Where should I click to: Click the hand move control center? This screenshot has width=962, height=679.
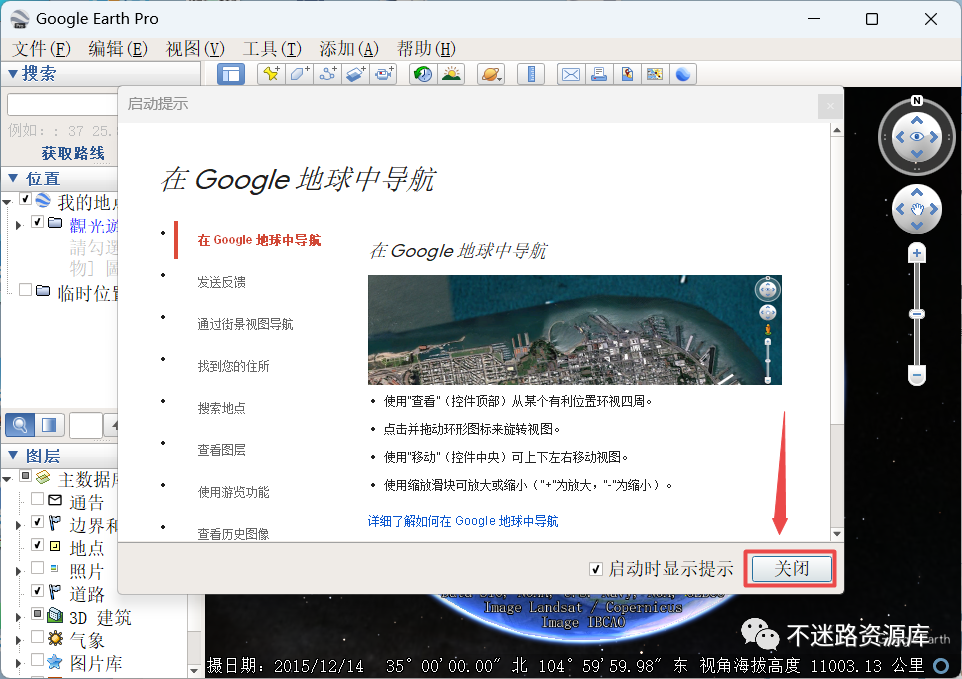pyautogui.click(x=917, y=210)
